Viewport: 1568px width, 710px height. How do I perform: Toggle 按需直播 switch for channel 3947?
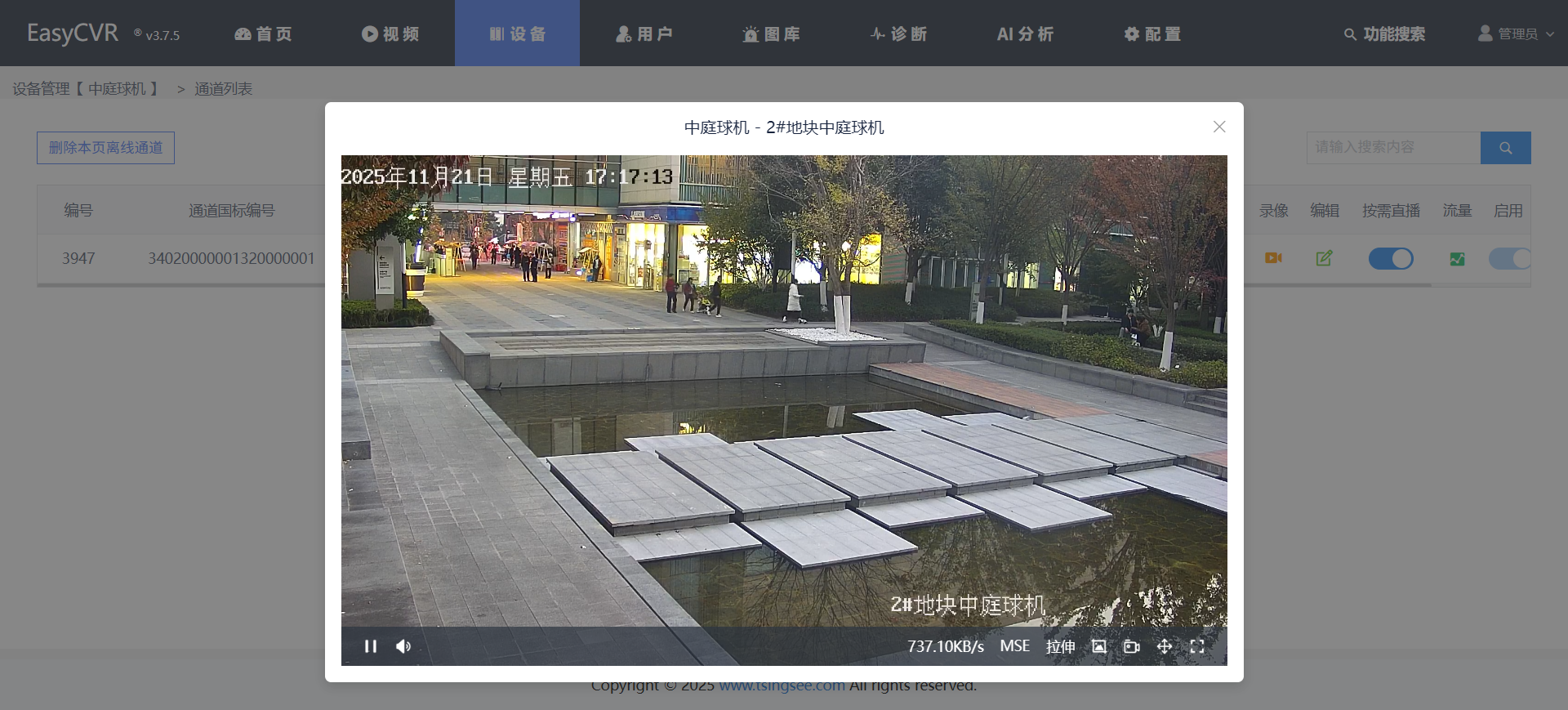pos(1391,258)
